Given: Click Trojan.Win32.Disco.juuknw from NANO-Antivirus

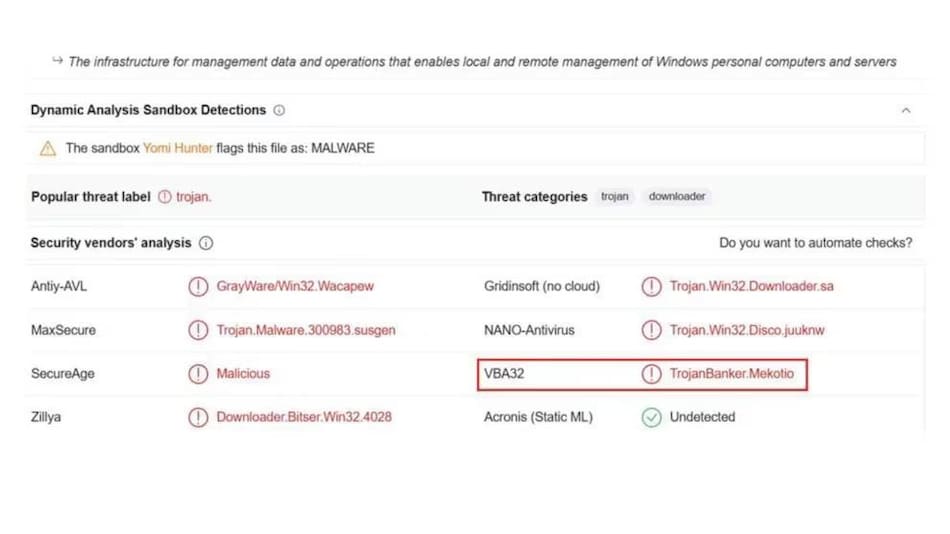Looking at the screenshot, I should click(x=747, y=330).
